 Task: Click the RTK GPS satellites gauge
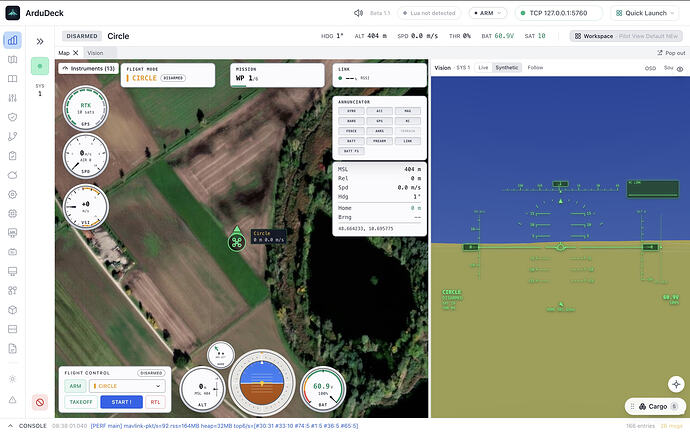coord(85,108)
